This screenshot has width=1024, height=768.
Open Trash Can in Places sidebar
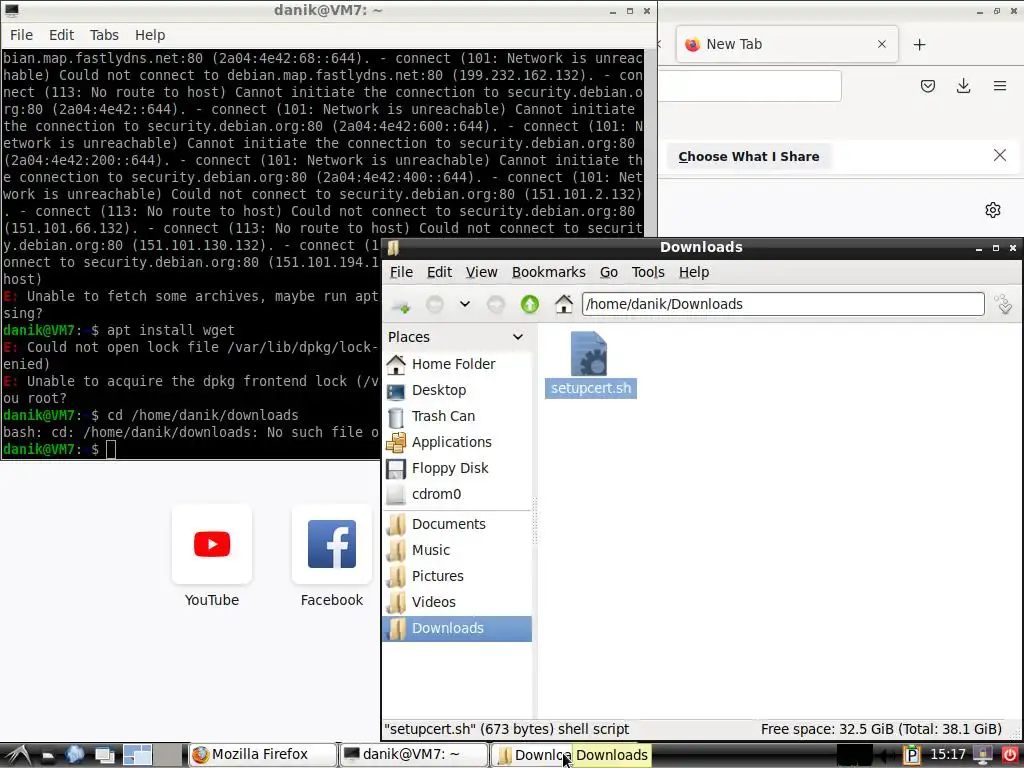(457, 417)
